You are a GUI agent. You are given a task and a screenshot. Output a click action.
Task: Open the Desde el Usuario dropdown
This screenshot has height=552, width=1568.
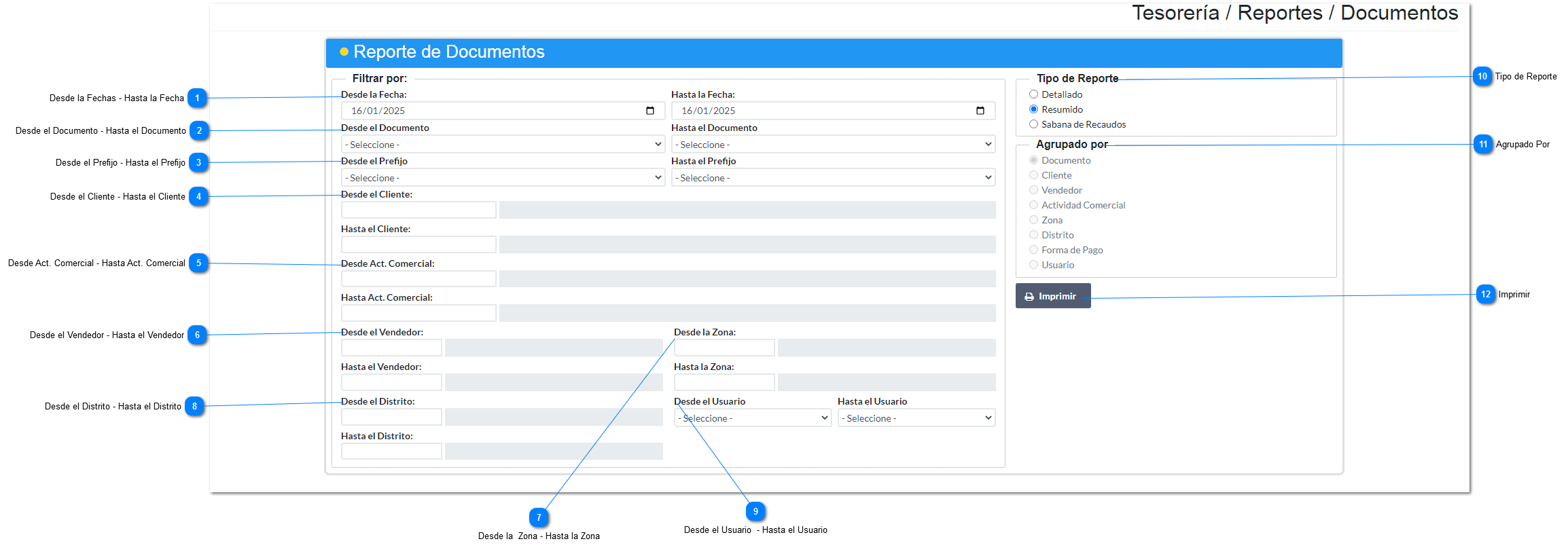(753, 418)
